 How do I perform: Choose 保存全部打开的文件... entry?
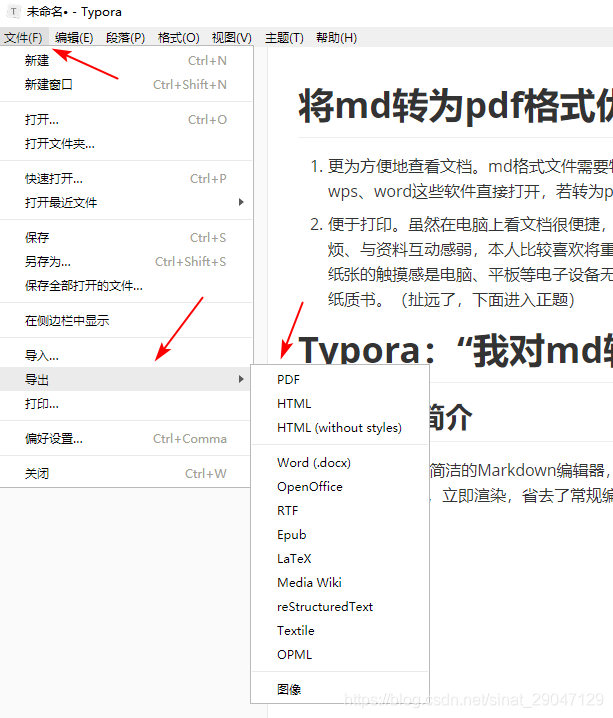pyautogui.click(x=126, y=286)
